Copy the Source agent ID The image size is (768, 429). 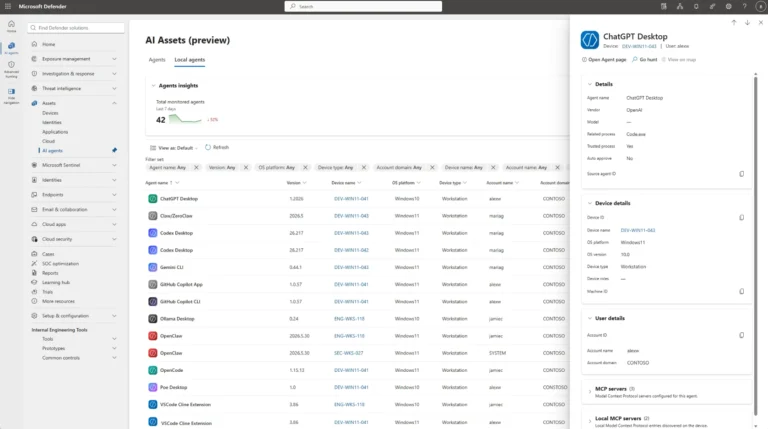click(x=742, y=174)
